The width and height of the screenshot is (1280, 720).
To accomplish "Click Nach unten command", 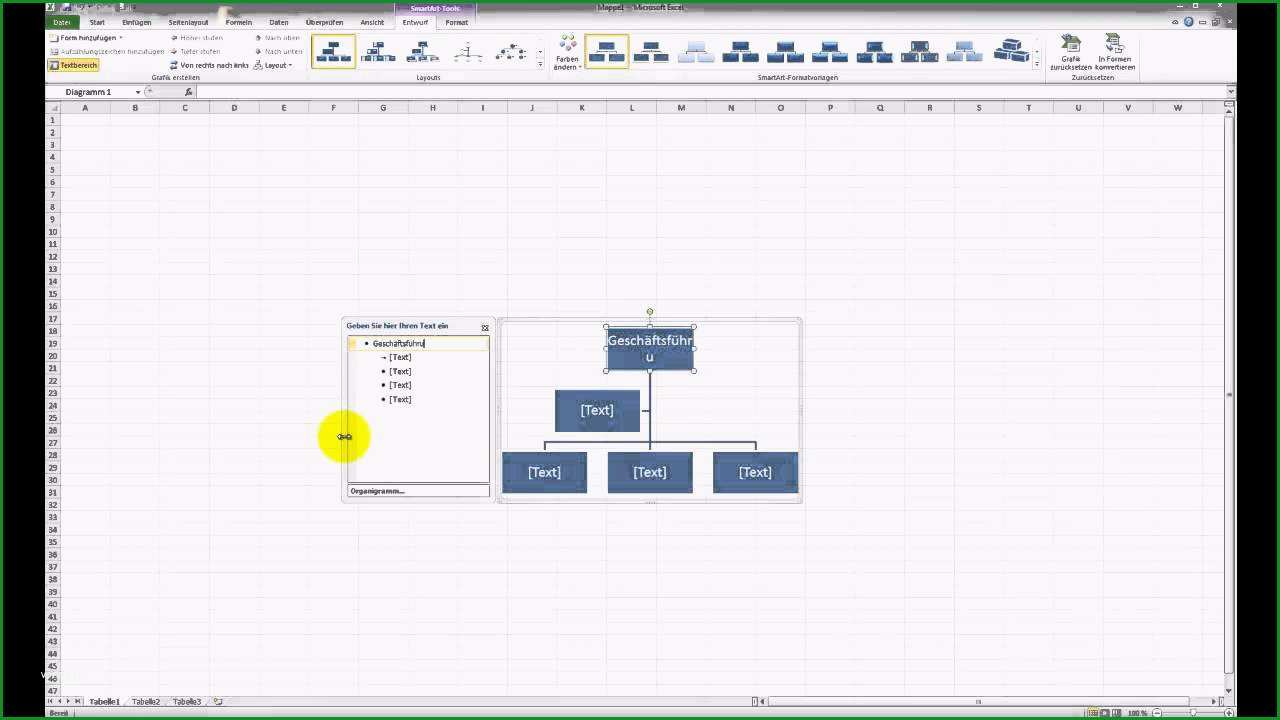I will pos(278,51).
